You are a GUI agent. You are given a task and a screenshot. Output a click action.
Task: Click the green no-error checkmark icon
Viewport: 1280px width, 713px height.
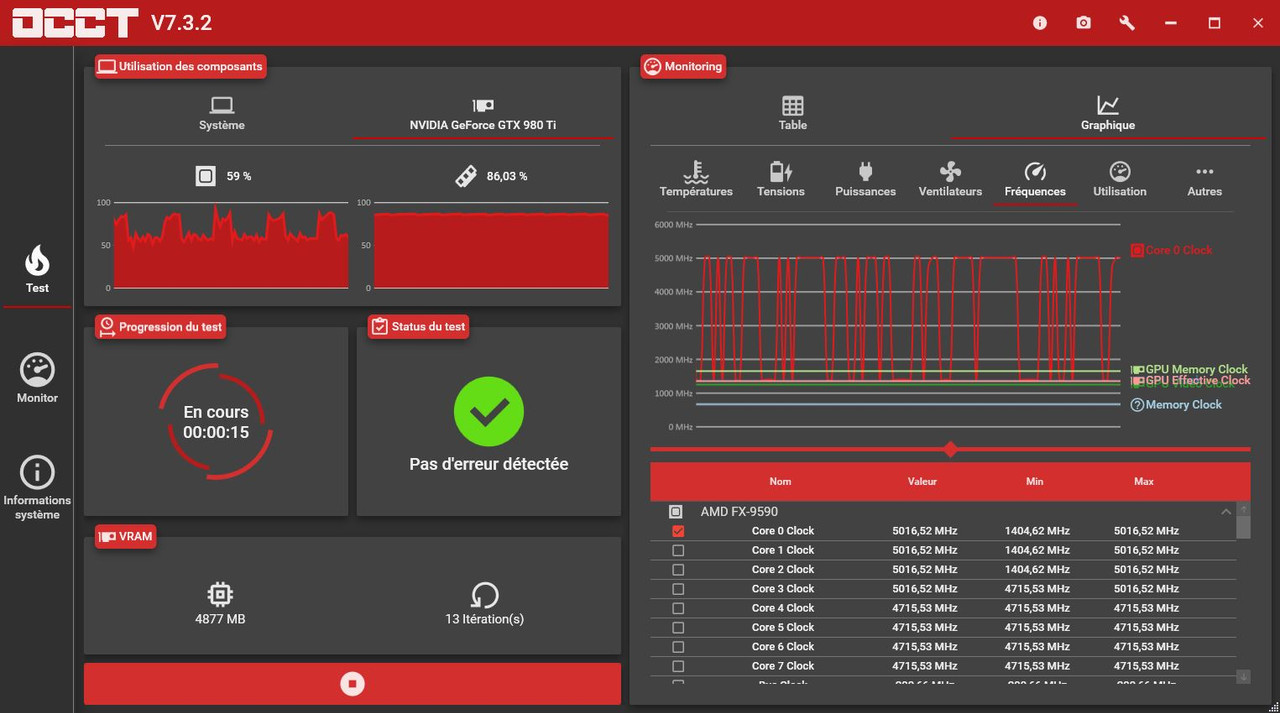coord(489,410)
